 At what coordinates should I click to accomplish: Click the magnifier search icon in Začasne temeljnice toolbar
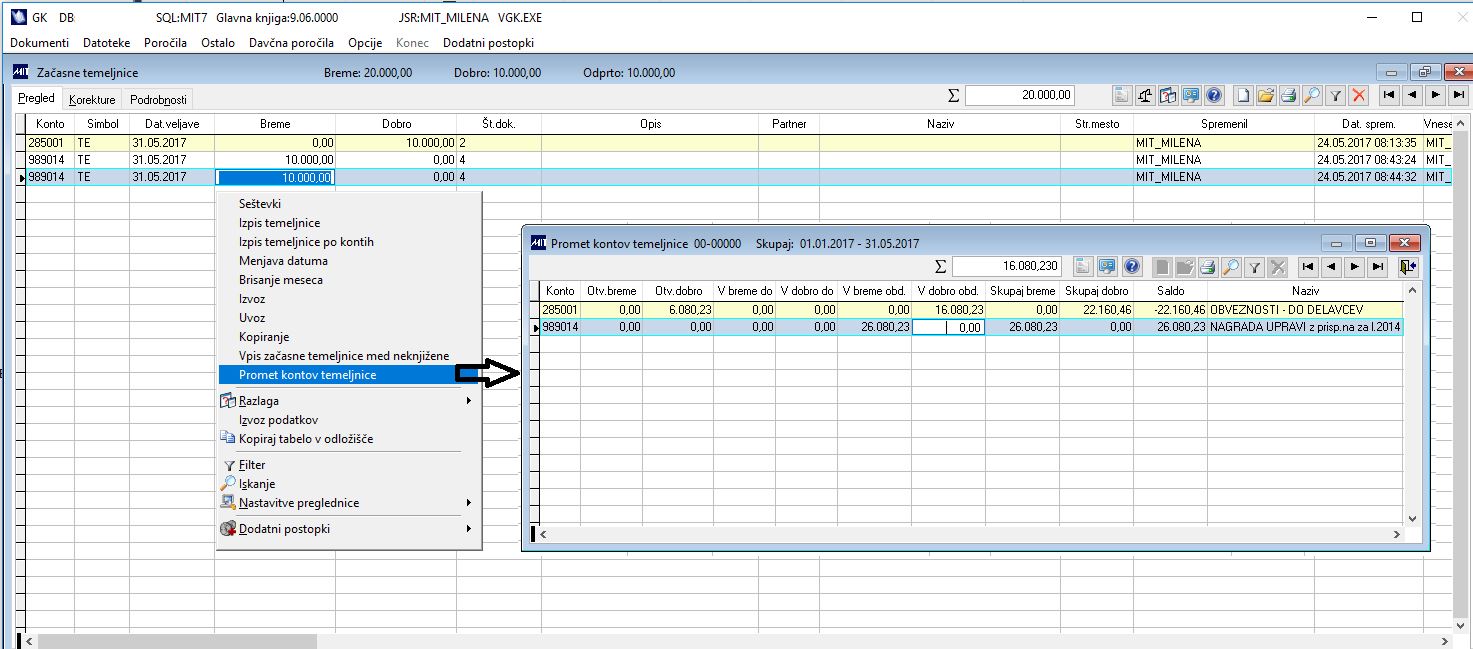1312,96
